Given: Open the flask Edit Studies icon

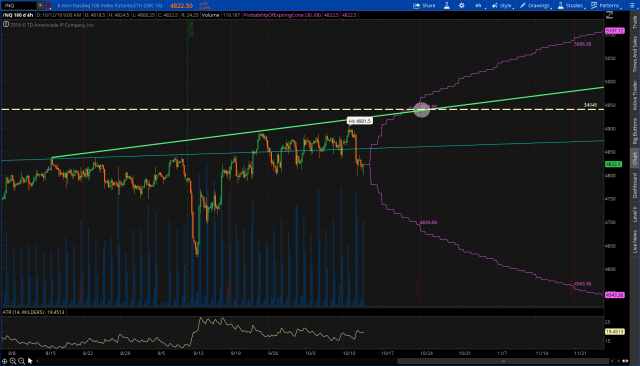Looking at the screenshot, I should [447, 5].
